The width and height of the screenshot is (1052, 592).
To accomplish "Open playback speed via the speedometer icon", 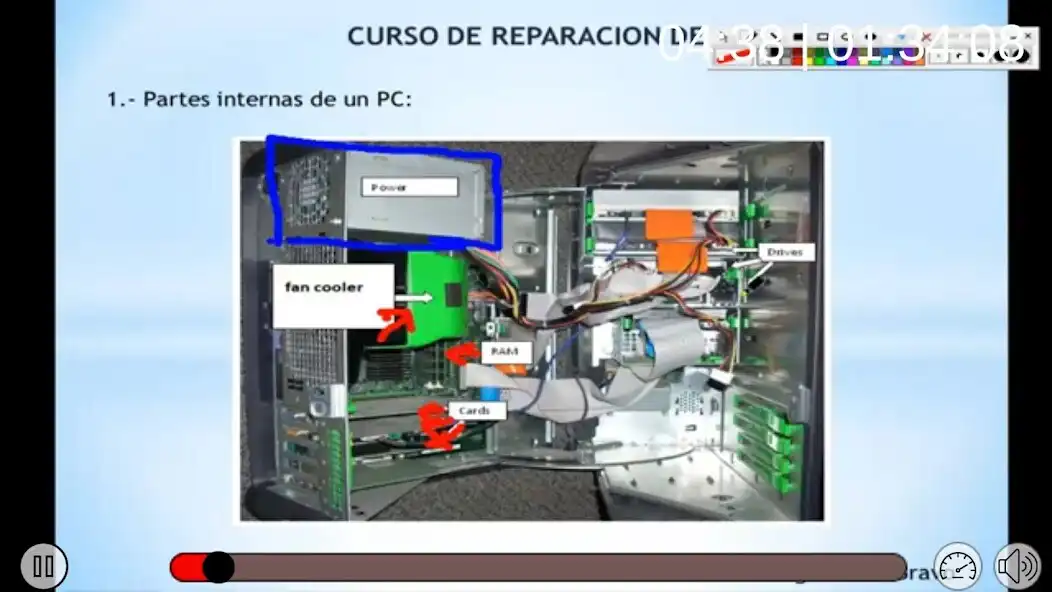I will tap(957, 566).
